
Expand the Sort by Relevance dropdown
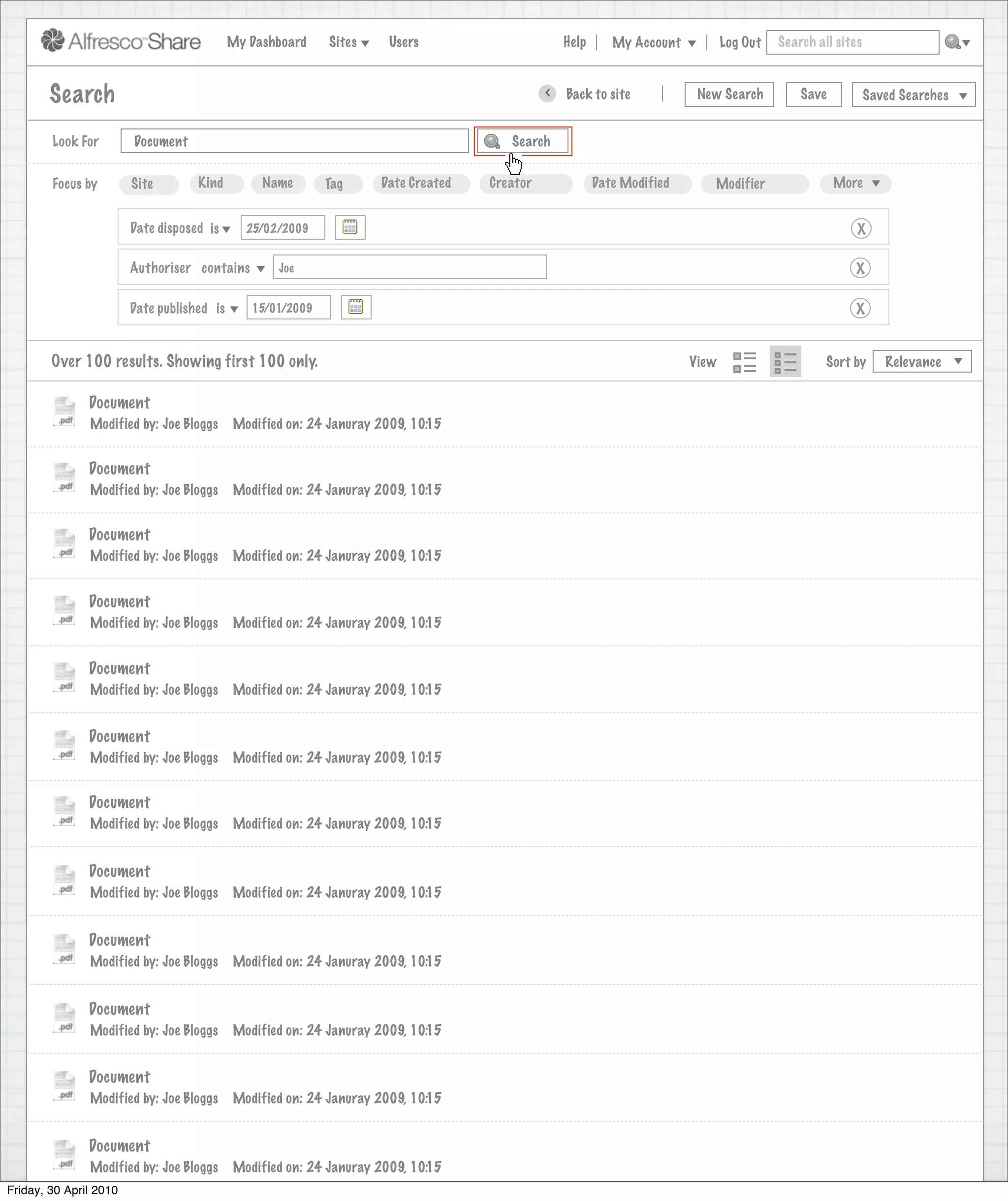click(922, 362)
